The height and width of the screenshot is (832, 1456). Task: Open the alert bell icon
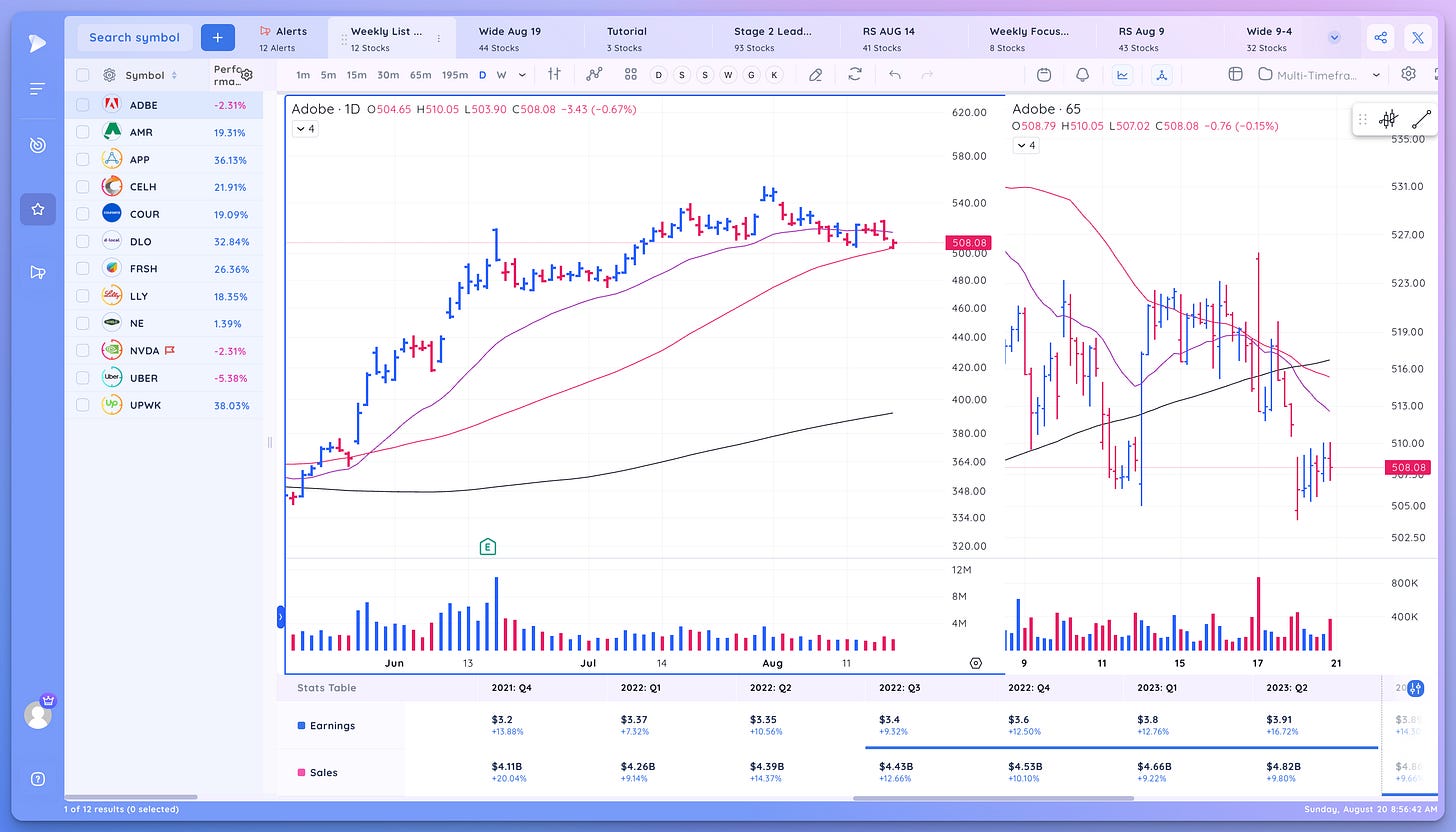click(1083, 74)
